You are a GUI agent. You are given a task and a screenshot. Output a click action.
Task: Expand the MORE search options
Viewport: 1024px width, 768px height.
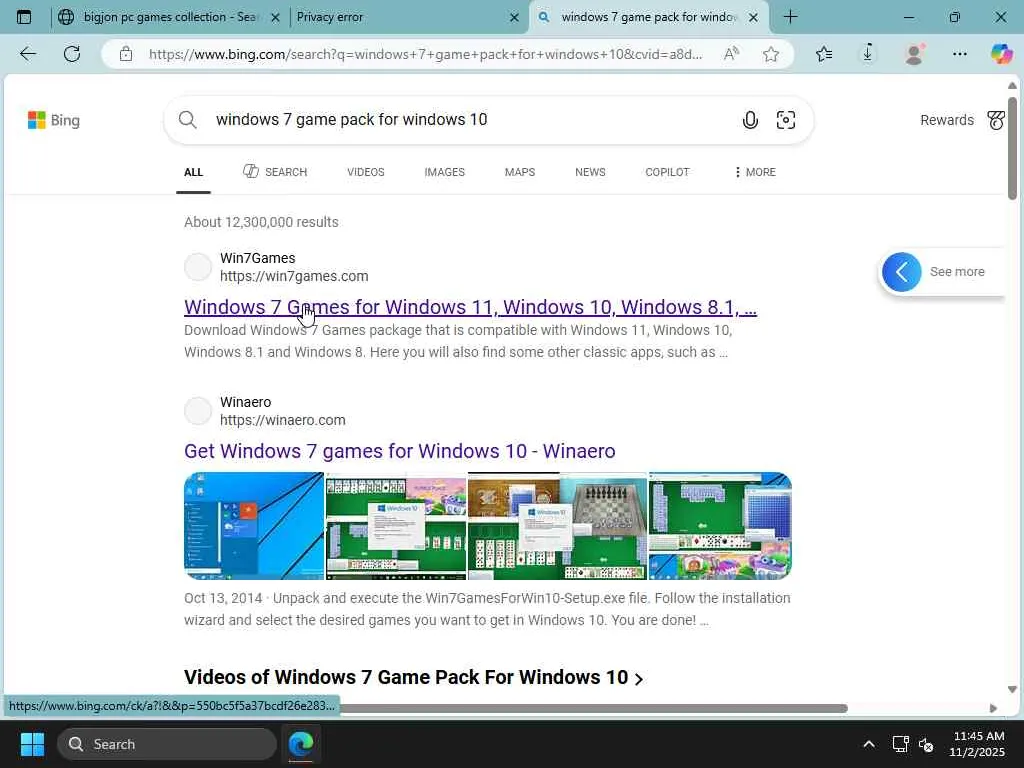point(755,172)
